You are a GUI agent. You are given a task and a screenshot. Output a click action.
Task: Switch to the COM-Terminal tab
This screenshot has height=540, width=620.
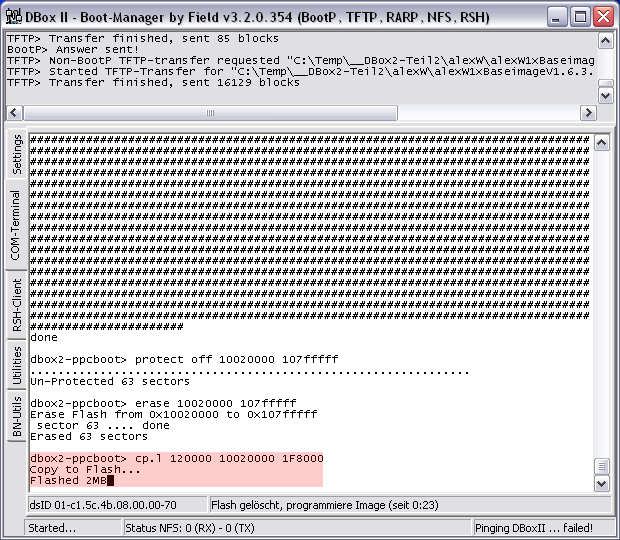coord(16,225)
